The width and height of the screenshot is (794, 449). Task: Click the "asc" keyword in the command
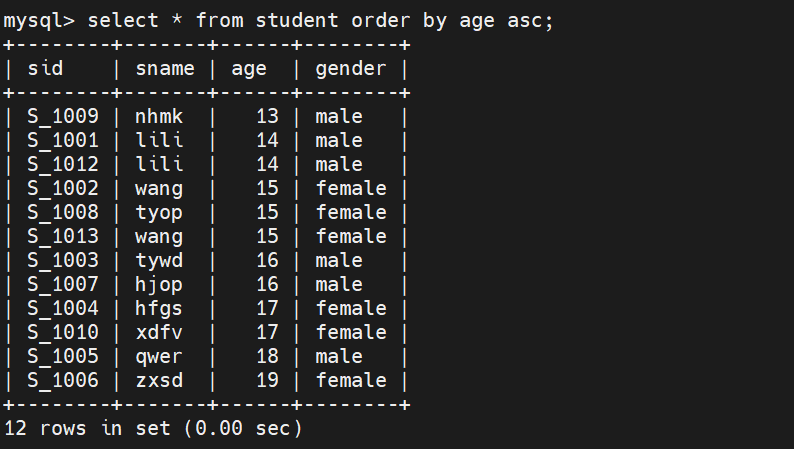click(x=533, y=21)
